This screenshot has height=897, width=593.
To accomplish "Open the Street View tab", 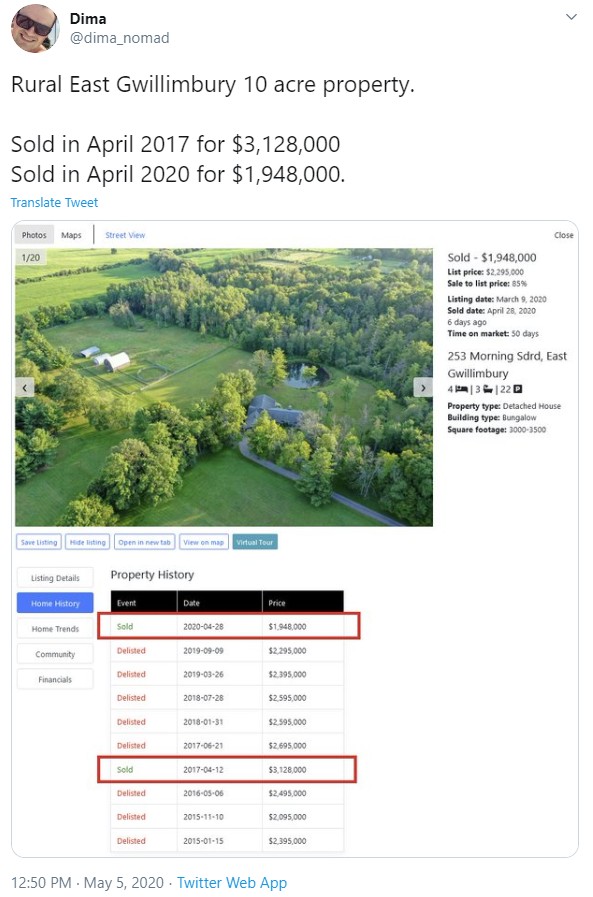I will pyautogui.click(x=125, y=235).
